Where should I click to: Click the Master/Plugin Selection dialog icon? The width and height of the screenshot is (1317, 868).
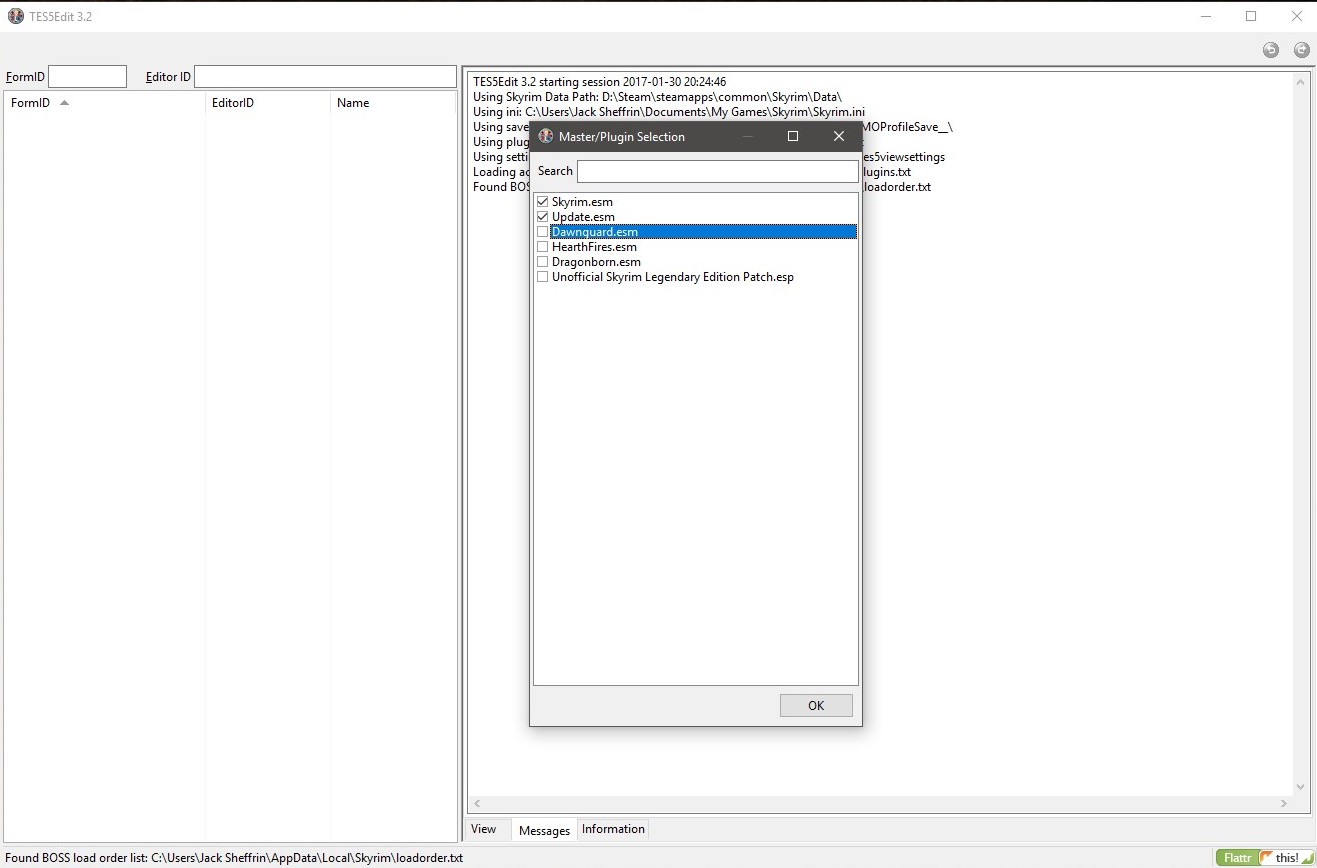(546, 136)
